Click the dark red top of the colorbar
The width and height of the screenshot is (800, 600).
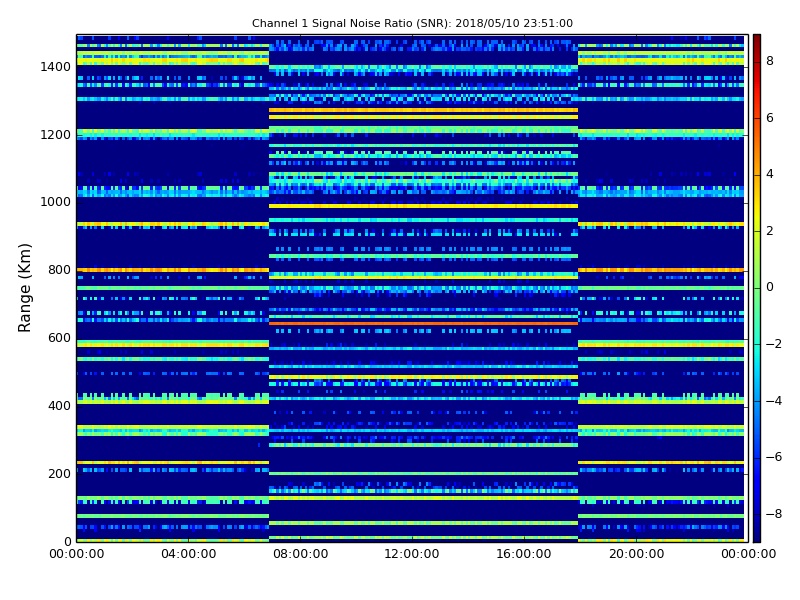tap(757, 41)
